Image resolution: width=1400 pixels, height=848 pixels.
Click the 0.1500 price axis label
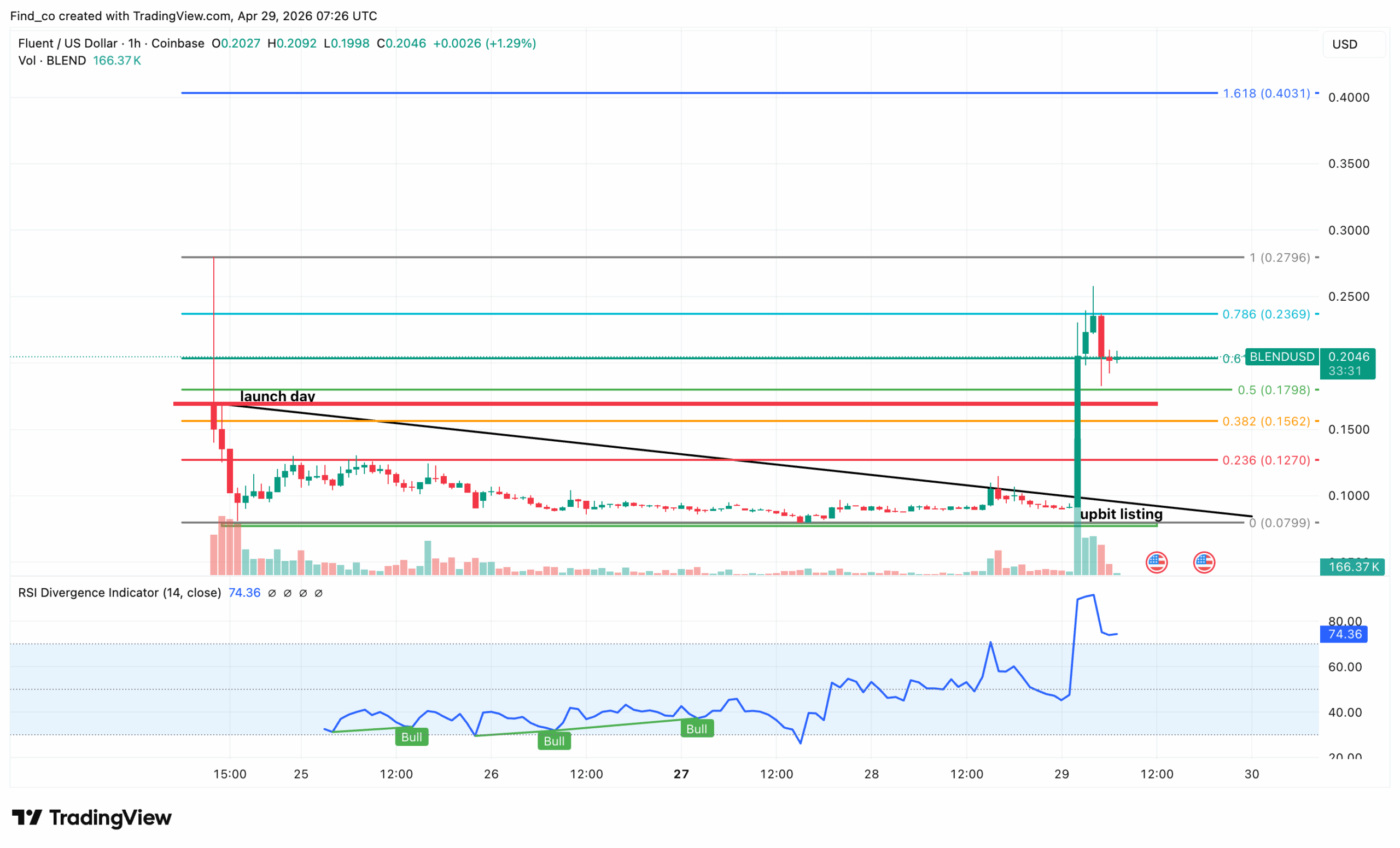pyautogui.click(x=1348, y=429)
